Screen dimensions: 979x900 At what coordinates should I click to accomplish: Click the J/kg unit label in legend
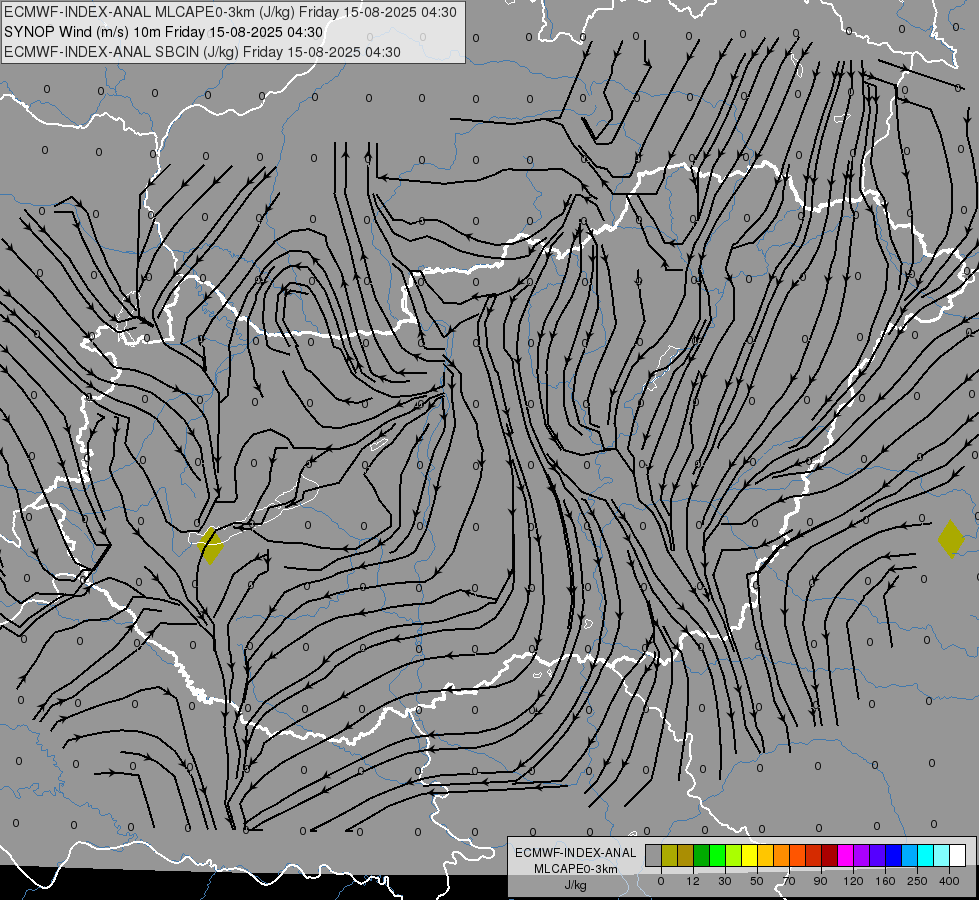coord(576,885)
